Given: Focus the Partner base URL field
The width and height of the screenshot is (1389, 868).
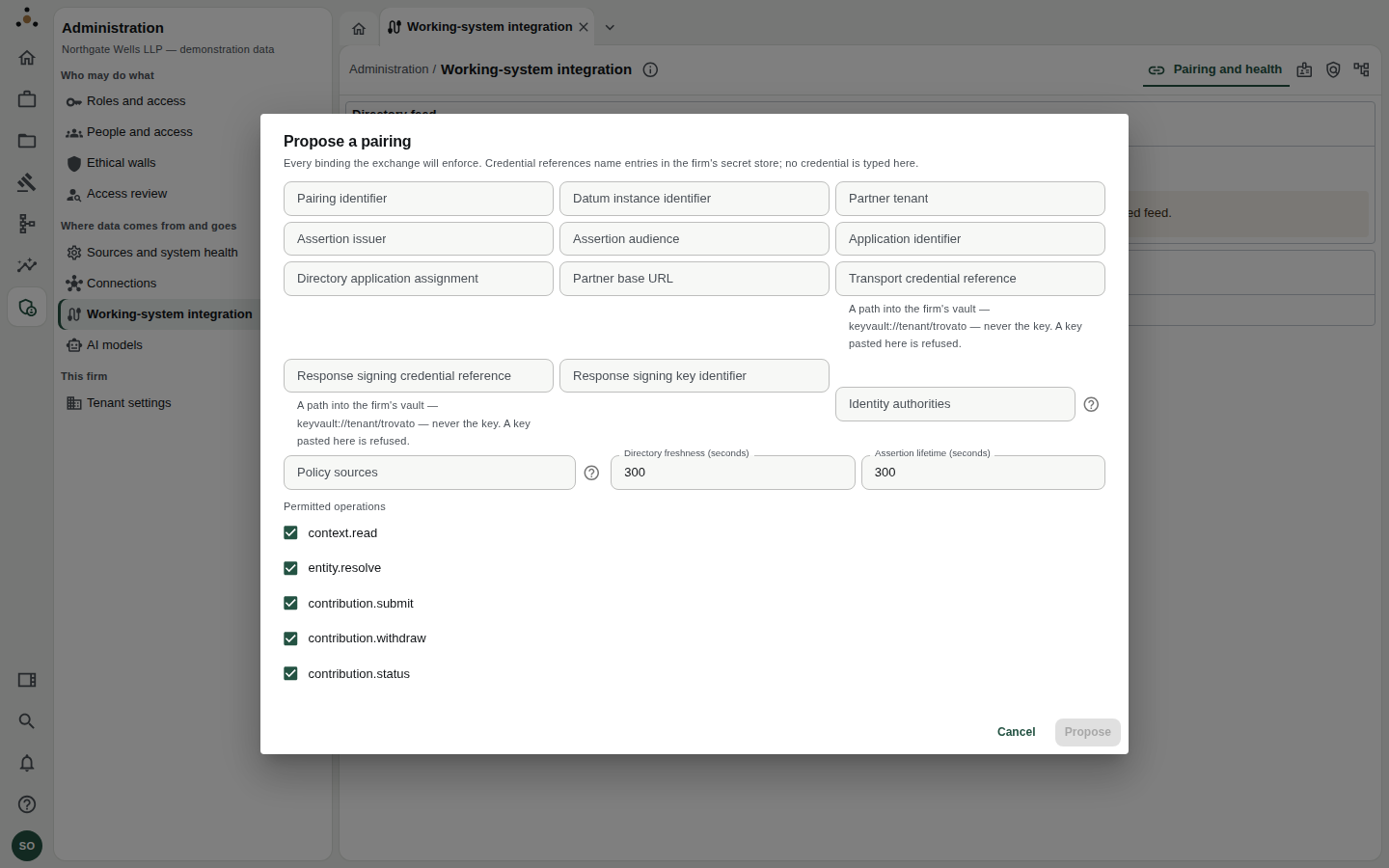Looking at the screenshot, I should click(694, 279).
